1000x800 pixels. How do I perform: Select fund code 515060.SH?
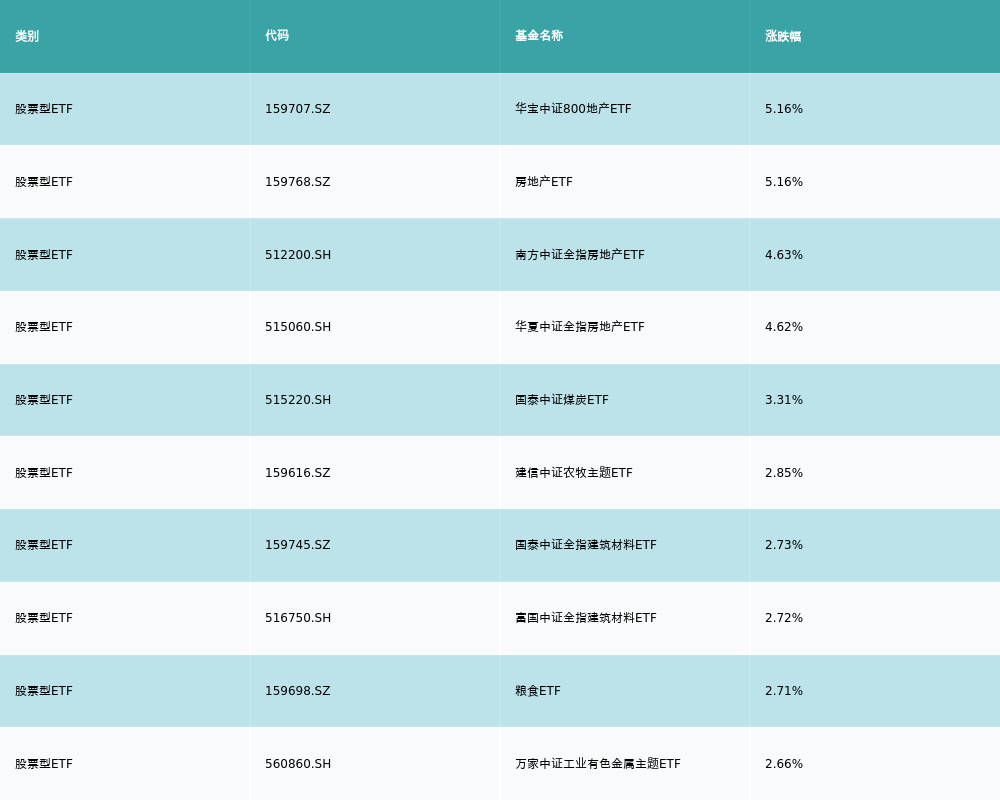click(x=298, y=327)
